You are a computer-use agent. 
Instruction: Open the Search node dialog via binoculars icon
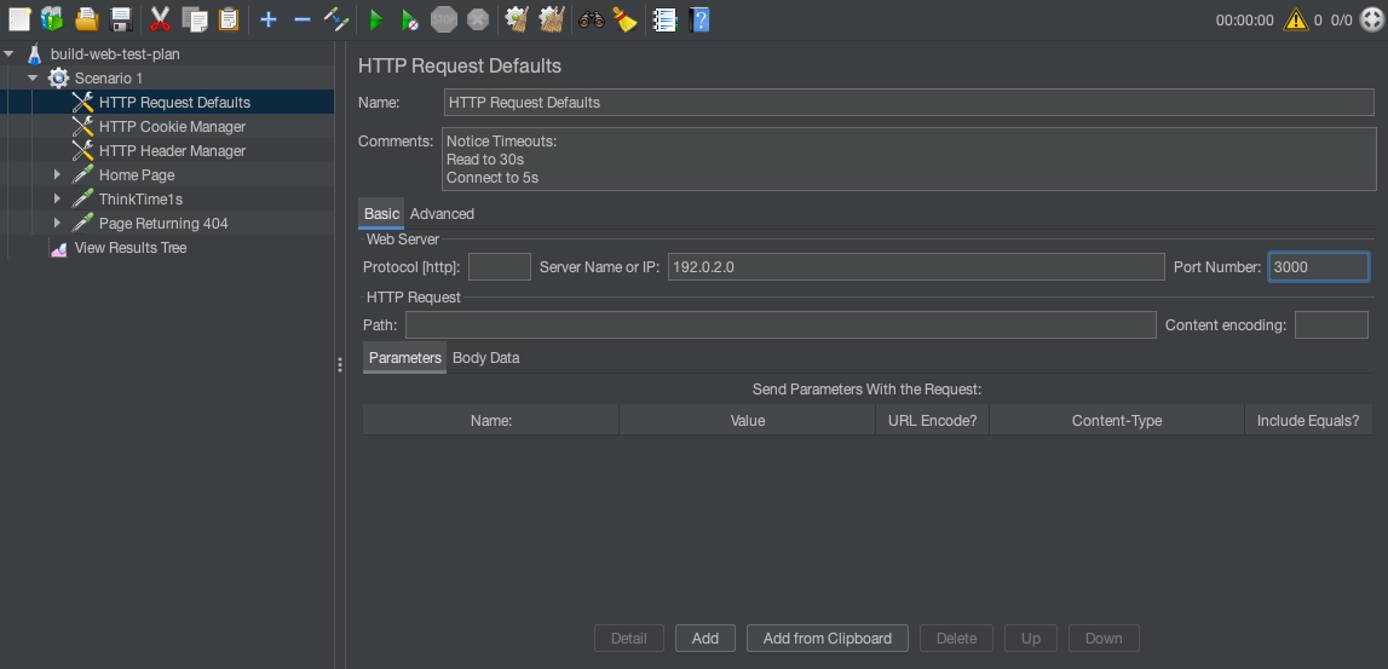coord(590,19)
